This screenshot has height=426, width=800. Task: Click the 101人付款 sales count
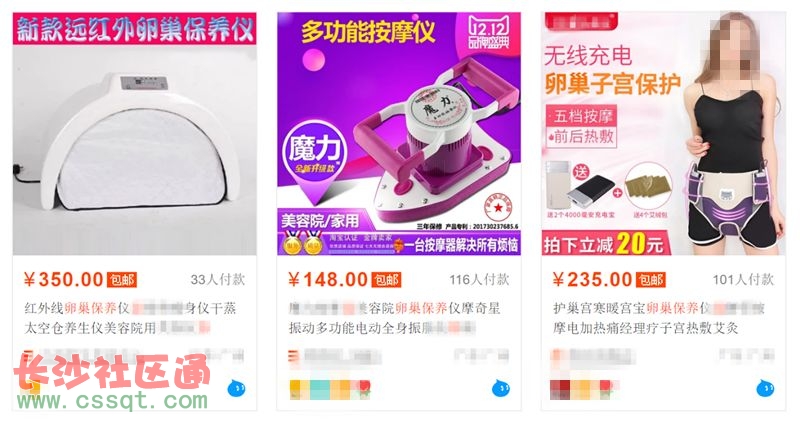point(743,280)
